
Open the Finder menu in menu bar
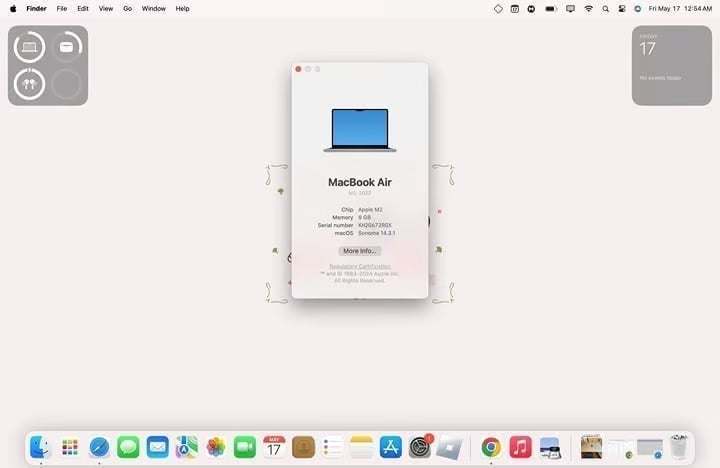[x=36, y=9]
